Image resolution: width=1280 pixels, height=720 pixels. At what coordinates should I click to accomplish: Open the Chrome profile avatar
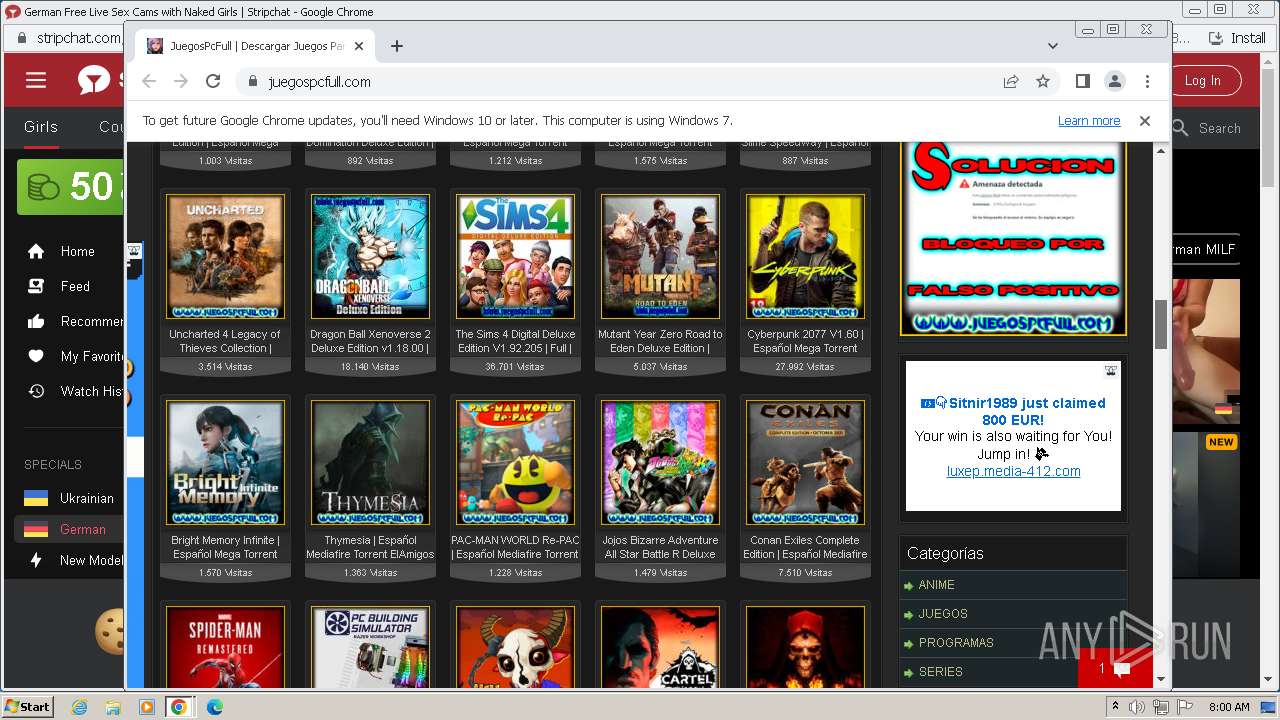pyautogui.click(x=1114, y=81)
